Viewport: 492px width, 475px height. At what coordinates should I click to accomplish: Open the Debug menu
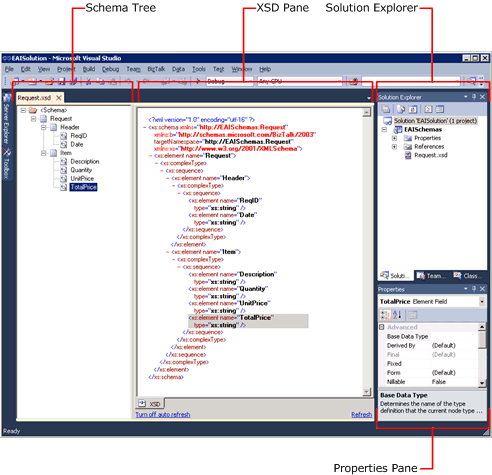pos(111,69)
